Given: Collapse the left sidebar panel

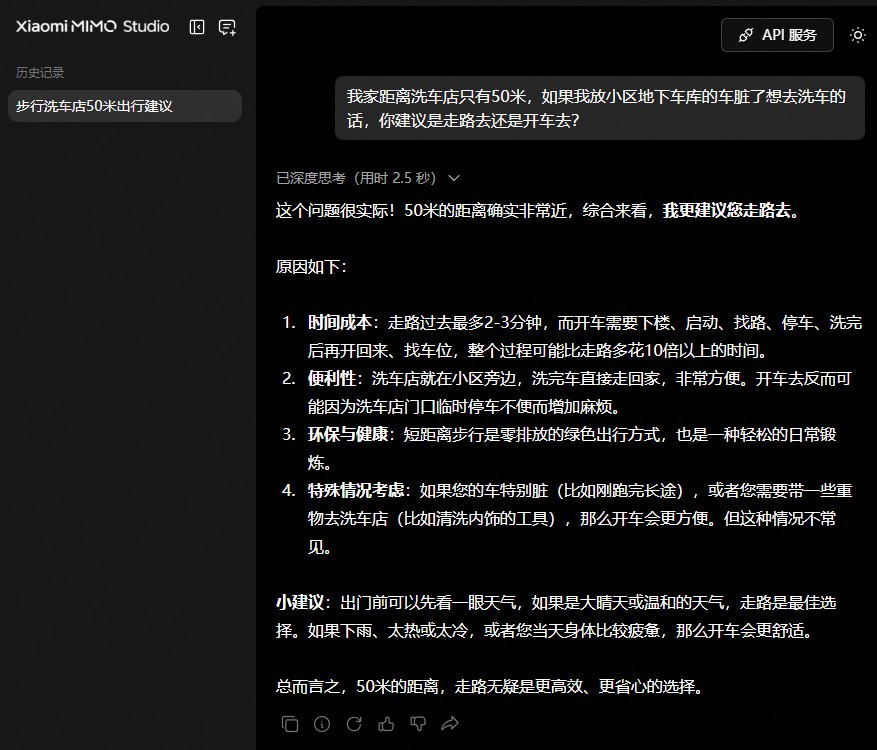Looking at the screenshot, I should [197, 28].
